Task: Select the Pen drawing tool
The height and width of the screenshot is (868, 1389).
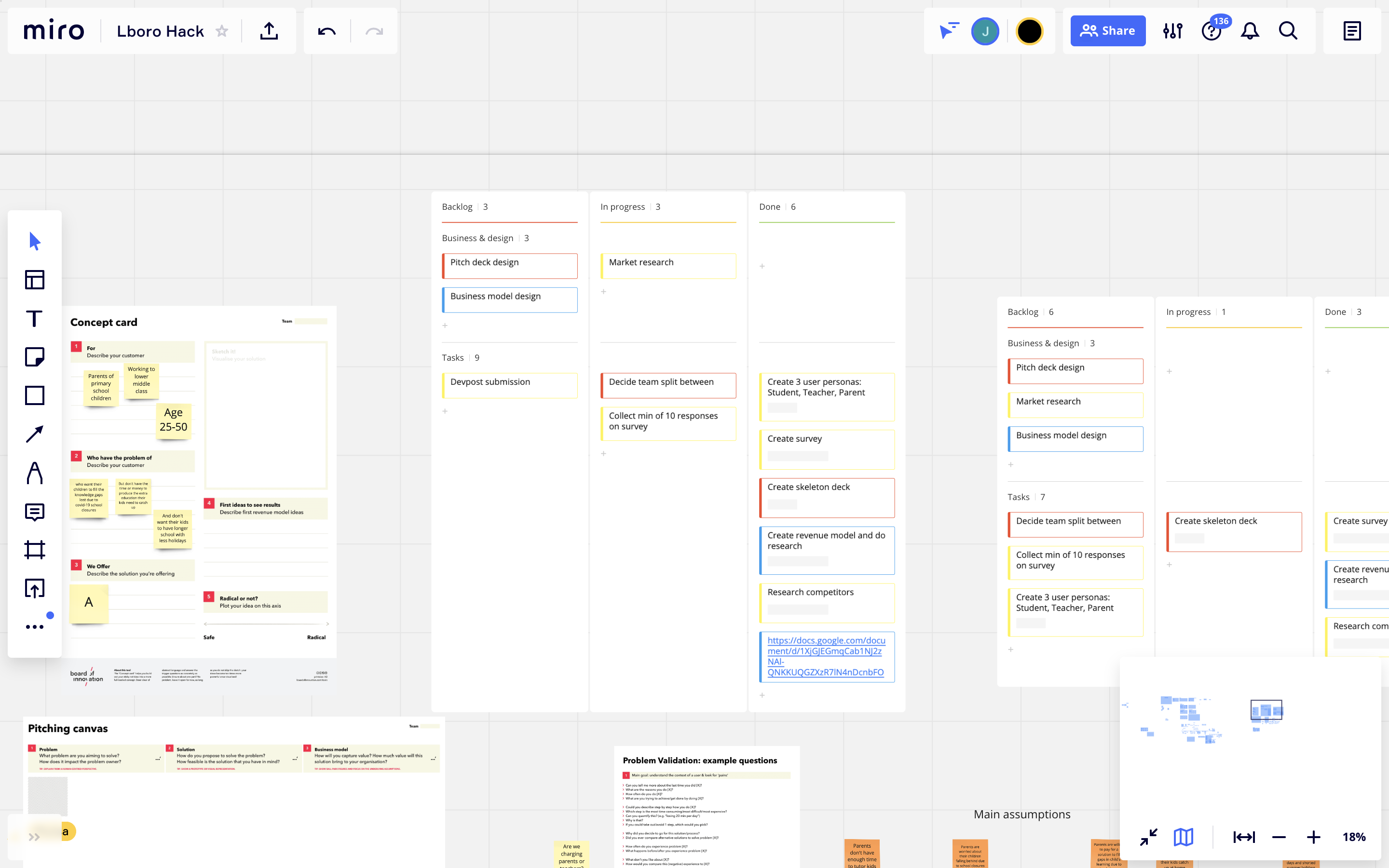Action: click(34, 473)
